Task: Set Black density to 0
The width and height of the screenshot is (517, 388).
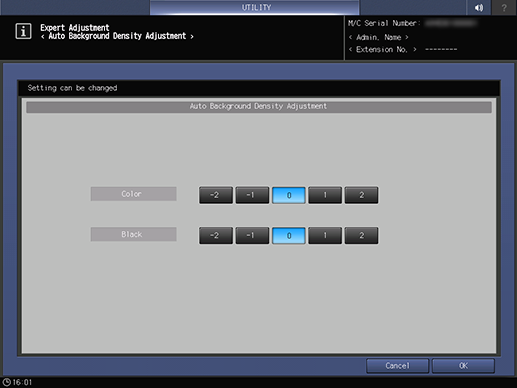Action: (x=289, y=236)
